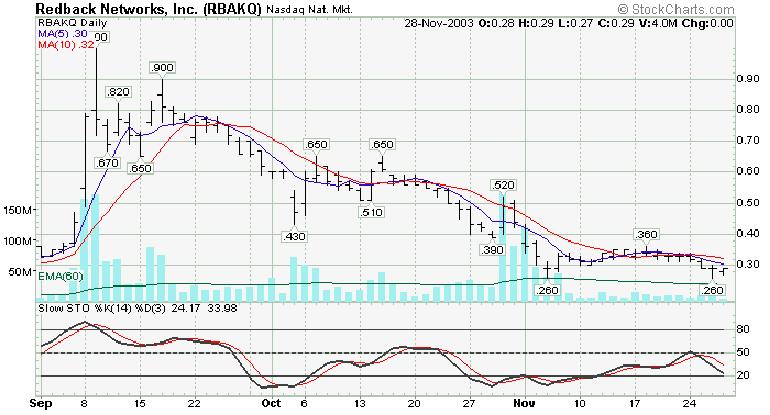Click the 50M volume axis label
This screenshot has height=415, width=770.
(x=22, y=272)
